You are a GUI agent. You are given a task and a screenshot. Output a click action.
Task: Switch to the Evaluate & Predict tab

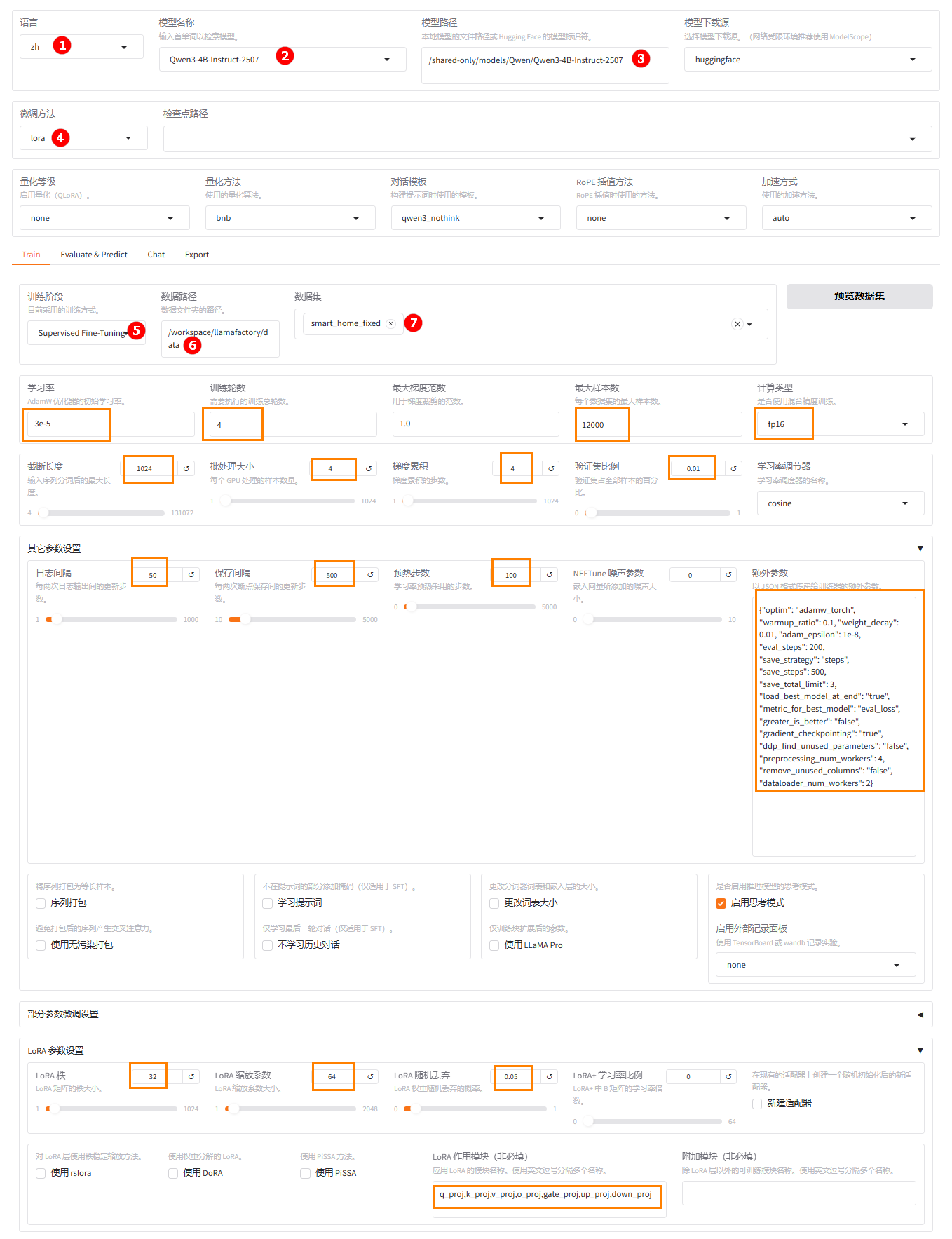[94, 255]
